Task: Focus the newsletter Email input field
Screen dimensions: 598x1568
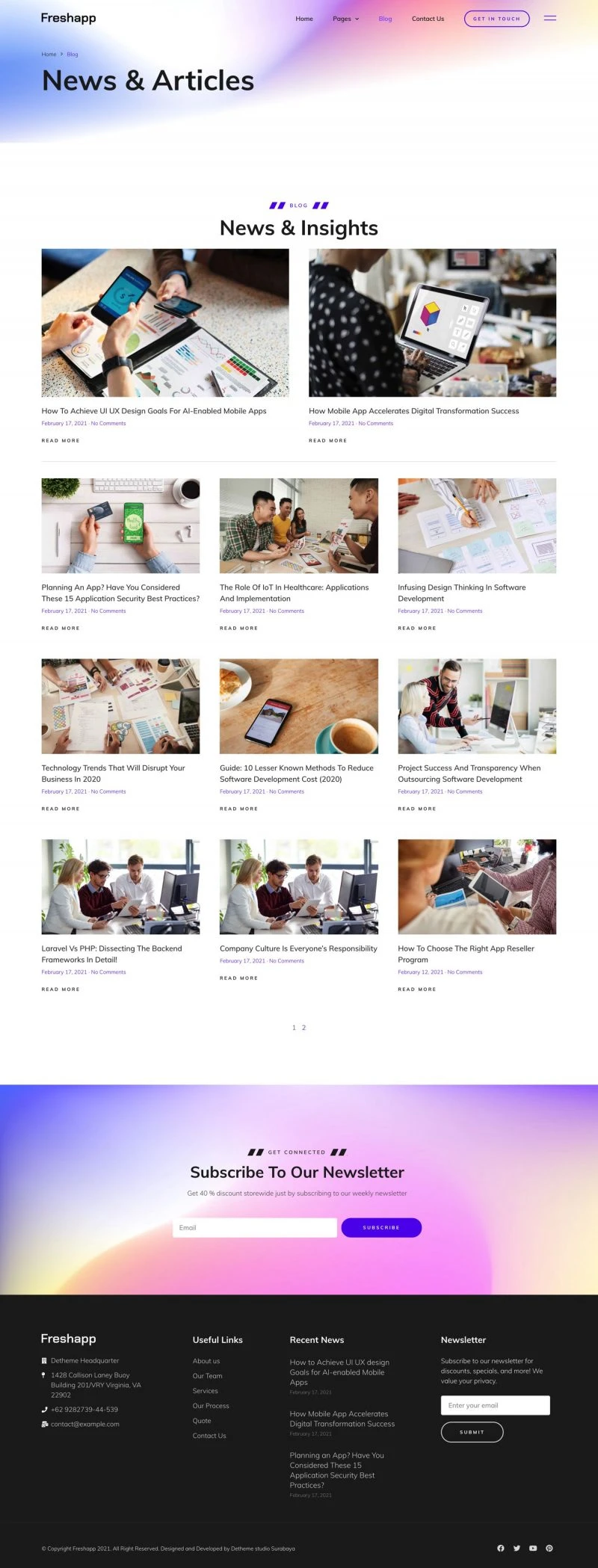Action: (254, 1227)
